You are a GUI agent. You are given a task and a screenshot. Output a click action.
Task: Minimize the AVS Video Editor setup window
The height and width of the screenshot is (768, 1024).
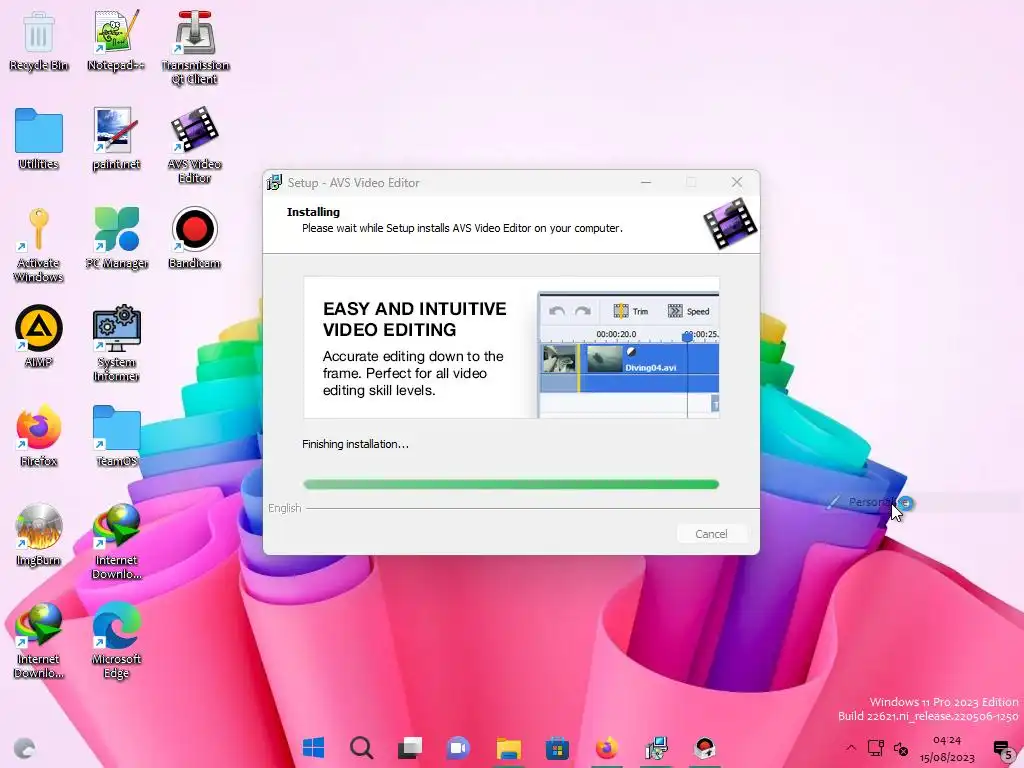tap(646, 183)
